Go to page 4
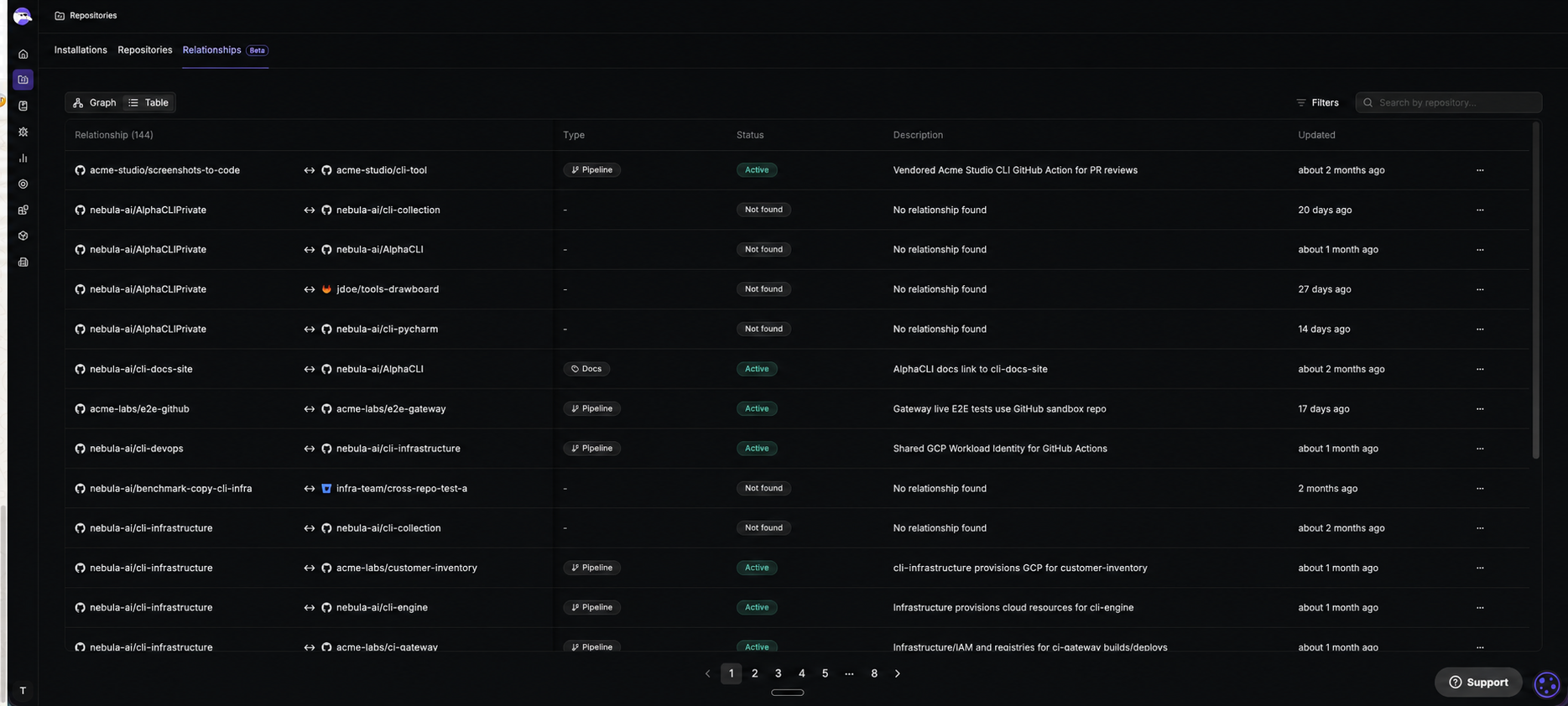This screenshot has width=1568, height=706. tap(801, 673)
